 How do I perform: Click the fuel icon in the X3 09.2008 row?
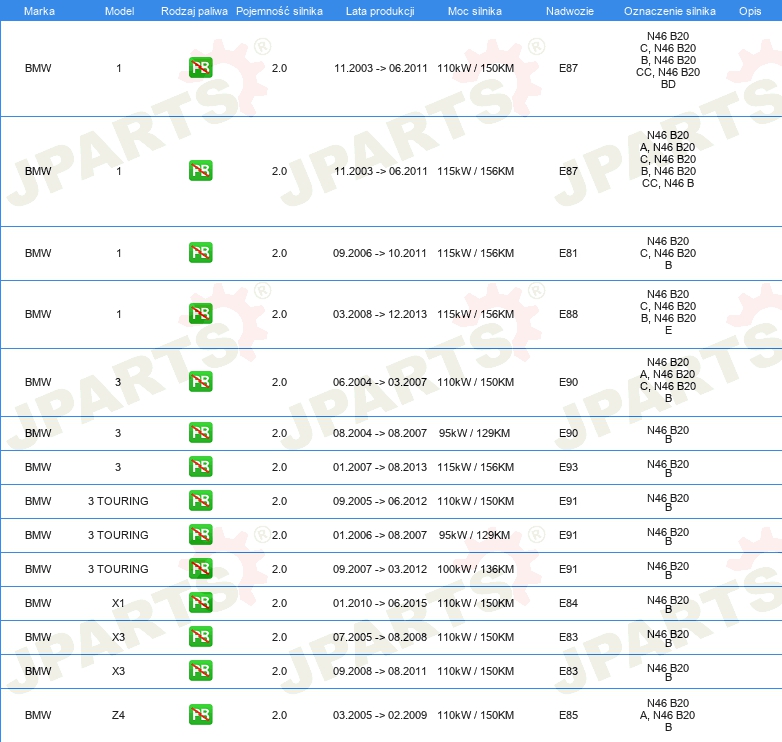coord(200,671)
